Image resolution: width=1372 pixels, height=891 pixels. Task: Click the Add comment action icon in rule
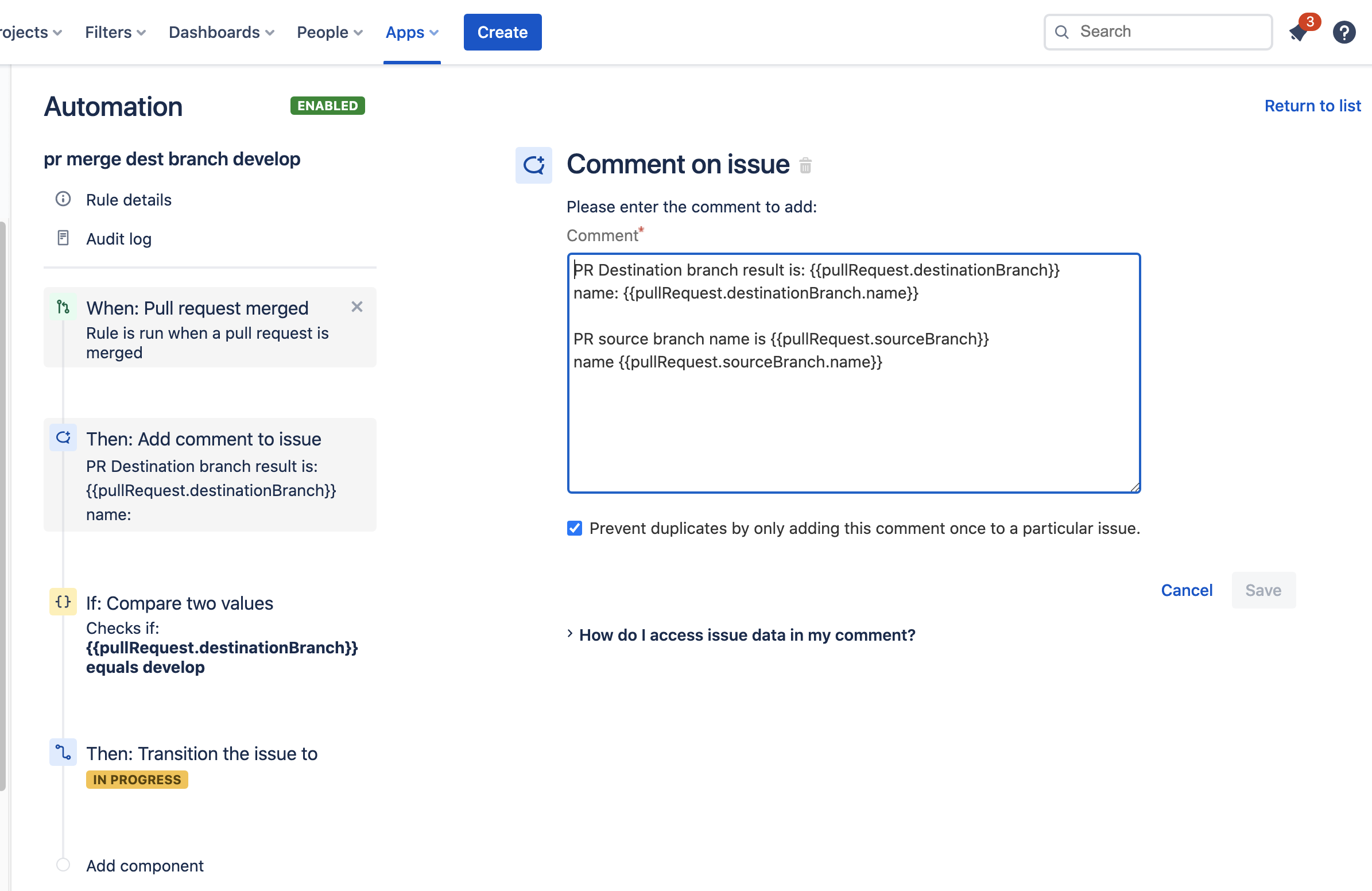coord(63,438)
